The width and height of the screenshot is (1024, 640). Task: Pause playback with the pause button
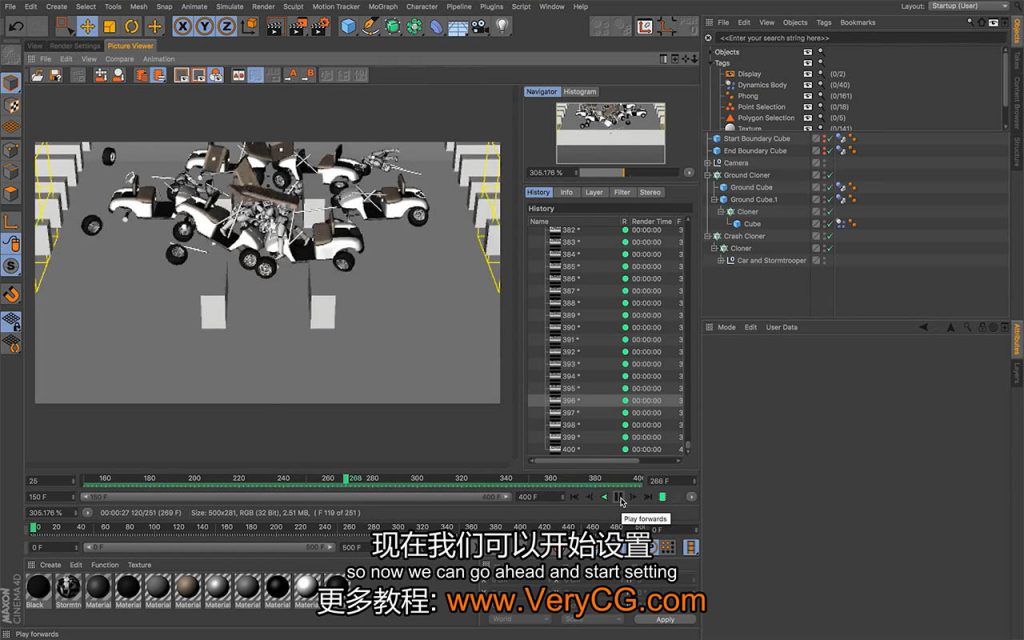pyautogui.click(x=618, y=497)
